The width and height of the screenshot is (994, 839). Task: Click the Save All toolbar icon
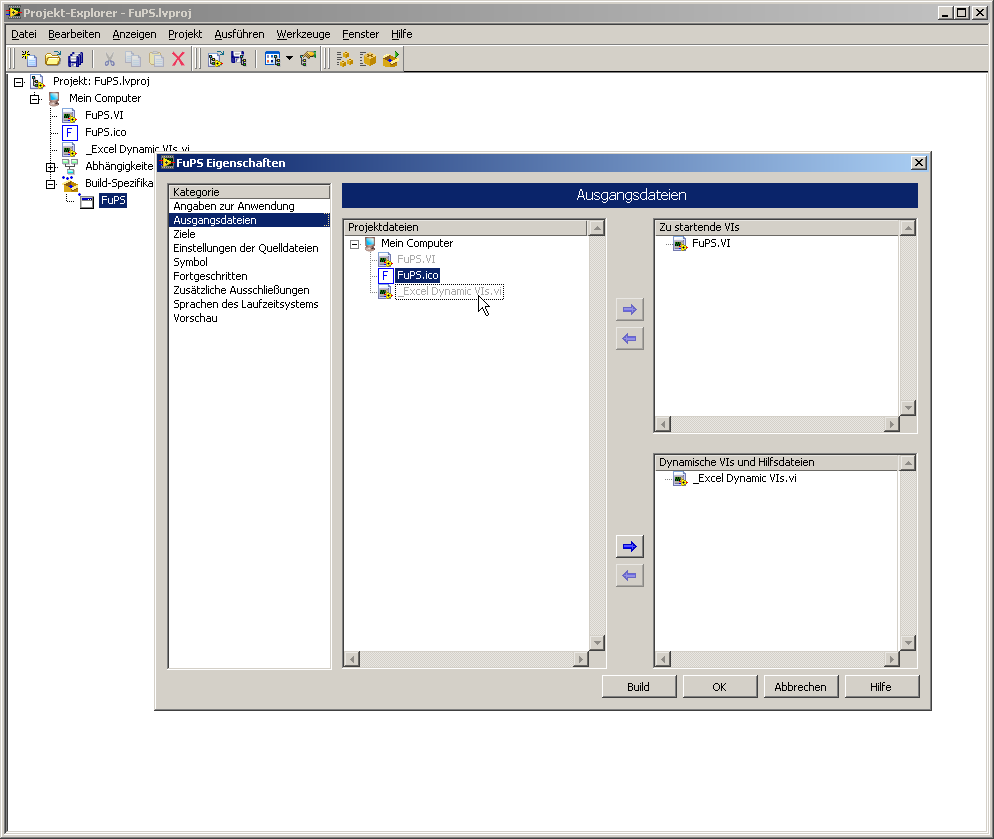pyautogui.click(x=77, y=59)
